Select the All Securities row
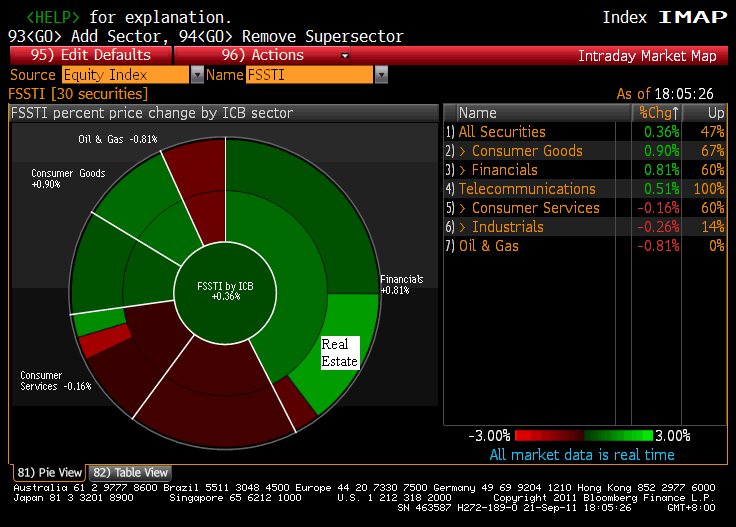This screenshot has height=527, width=736. tap(502, 132)
